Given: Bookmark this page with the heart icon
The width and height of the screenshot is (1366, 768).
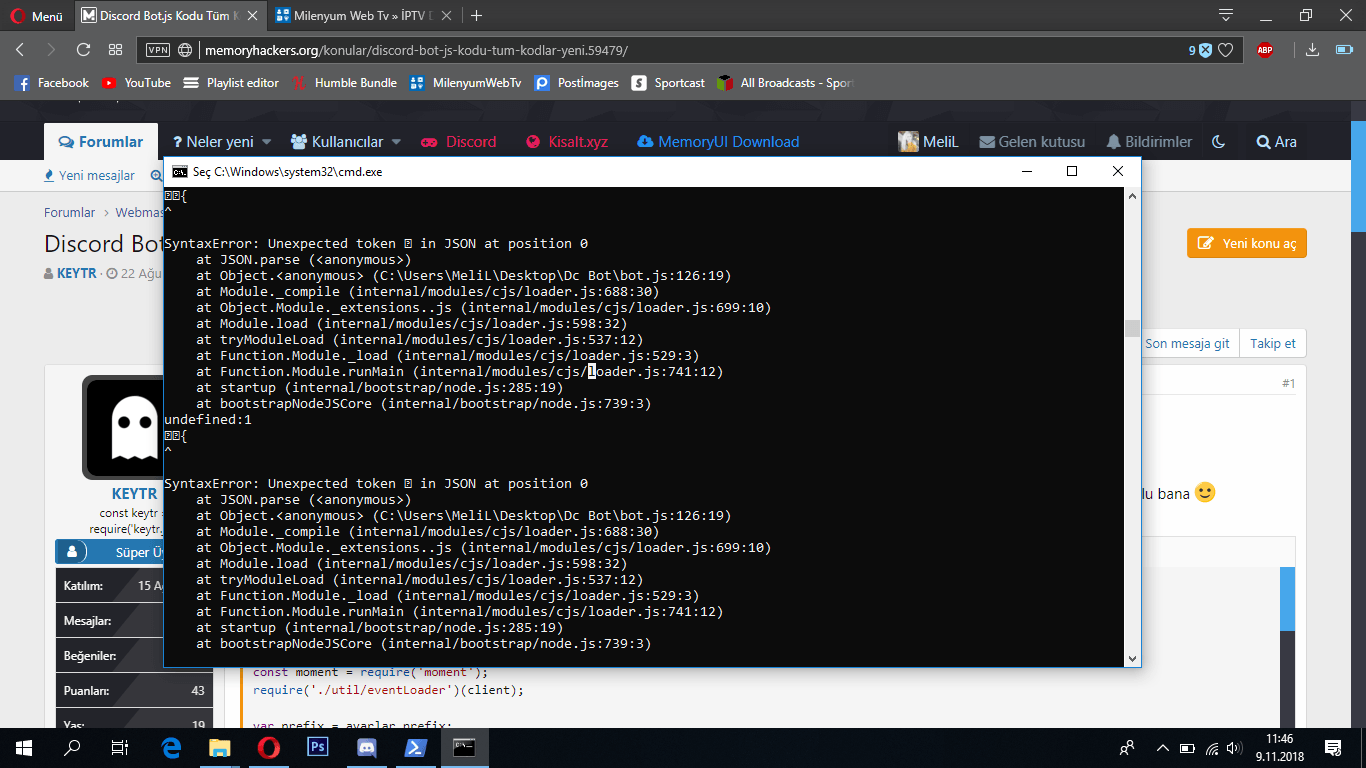Looking at the screenshot, I should point(1225,50).
